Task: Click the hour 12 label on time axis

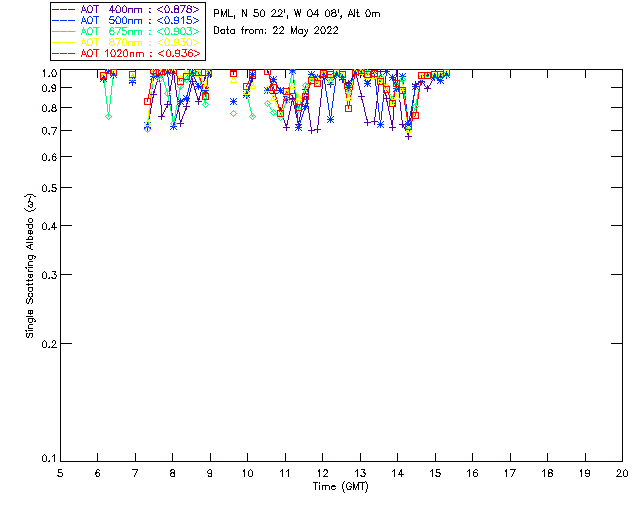Action: 322,474
